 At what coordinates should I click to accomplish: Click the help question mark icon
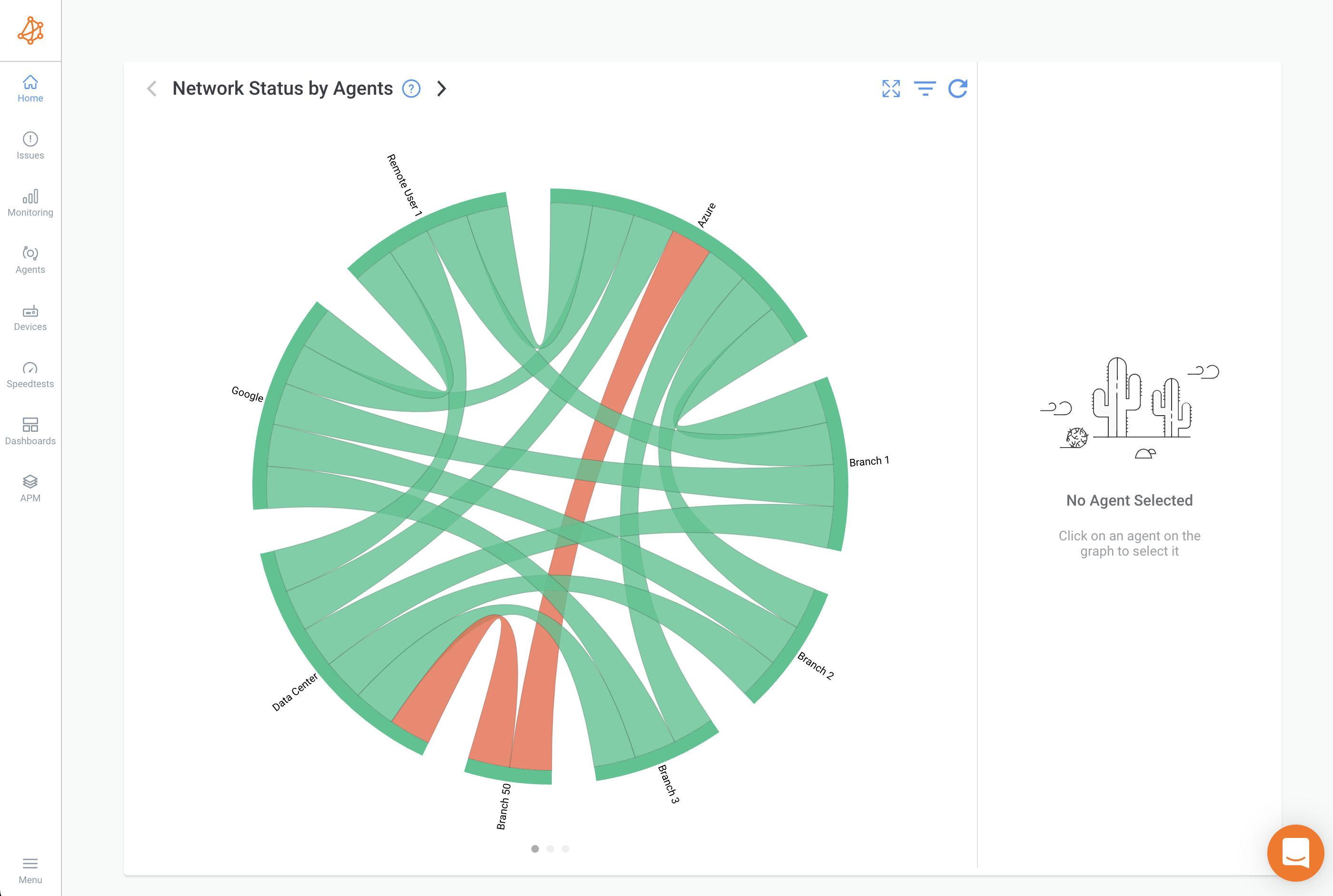412,88
